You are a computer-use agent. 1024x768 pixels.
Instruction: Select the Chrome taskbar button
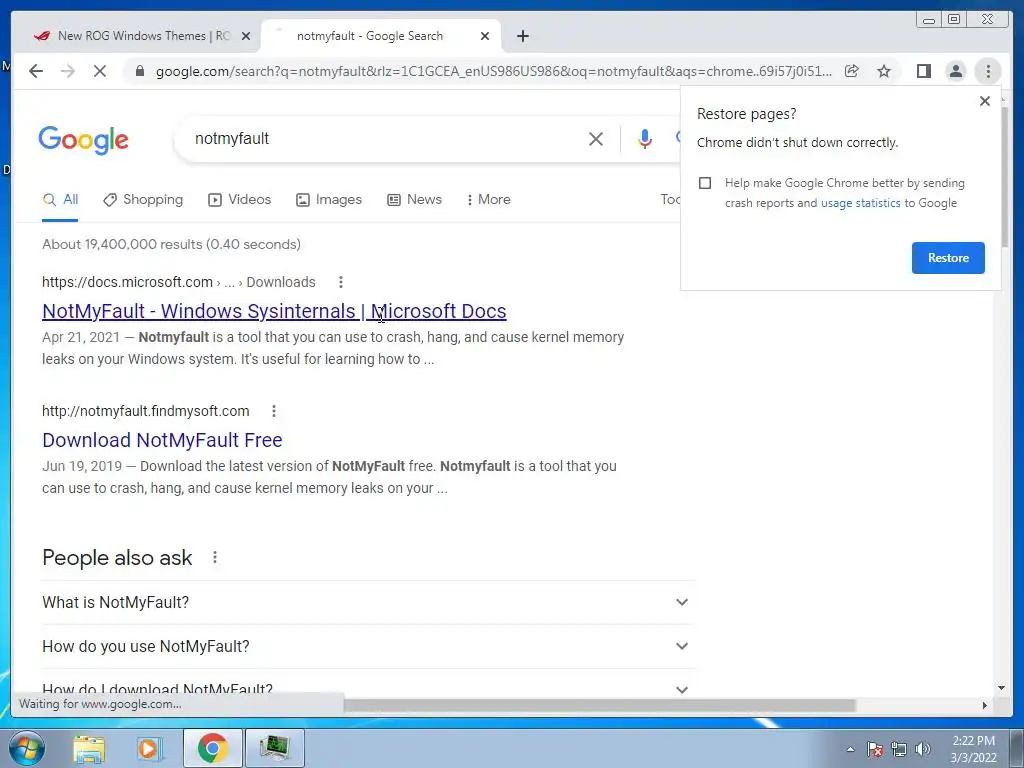point(212,748)
